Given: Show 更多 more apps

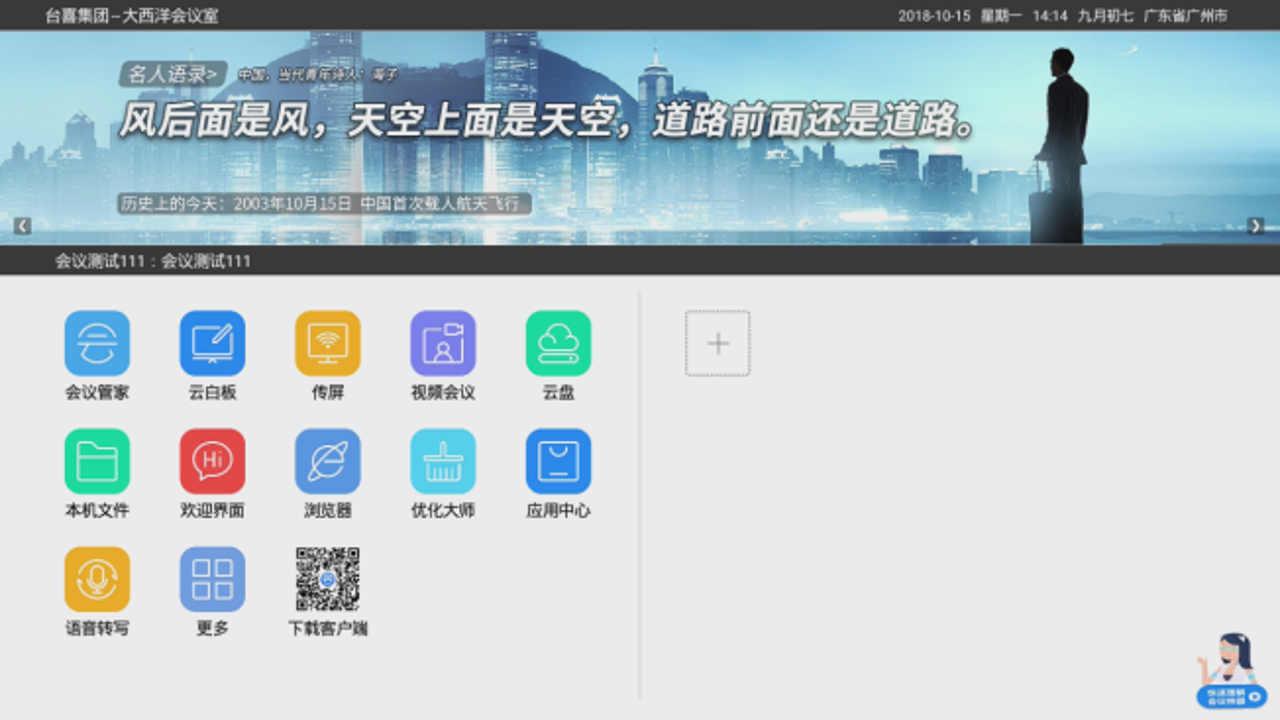Looking at the screenshot, I should tap(212, 579).
